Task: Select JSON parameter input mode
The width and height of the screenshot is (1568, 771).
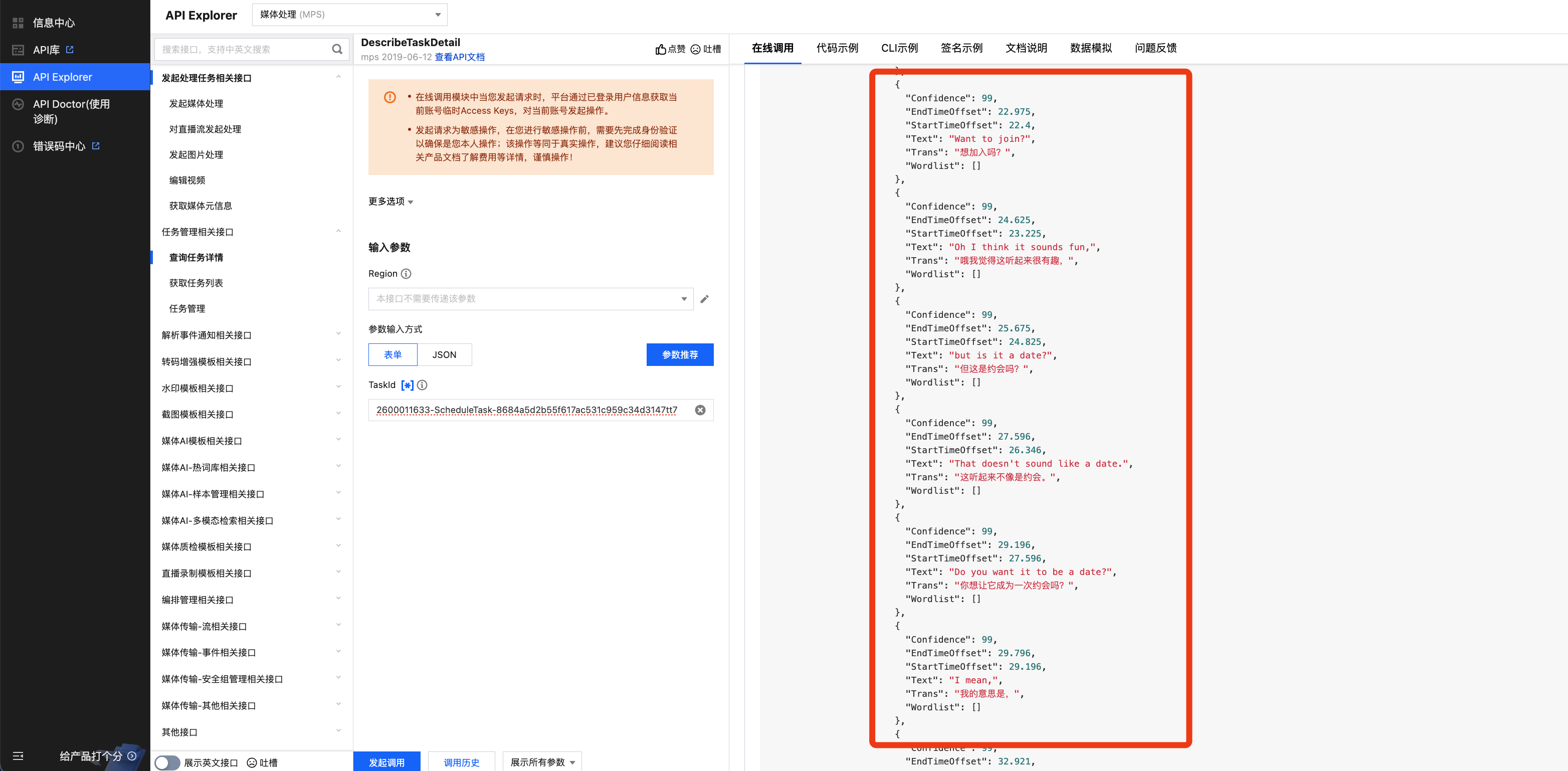Action: (x=444, y=355)
